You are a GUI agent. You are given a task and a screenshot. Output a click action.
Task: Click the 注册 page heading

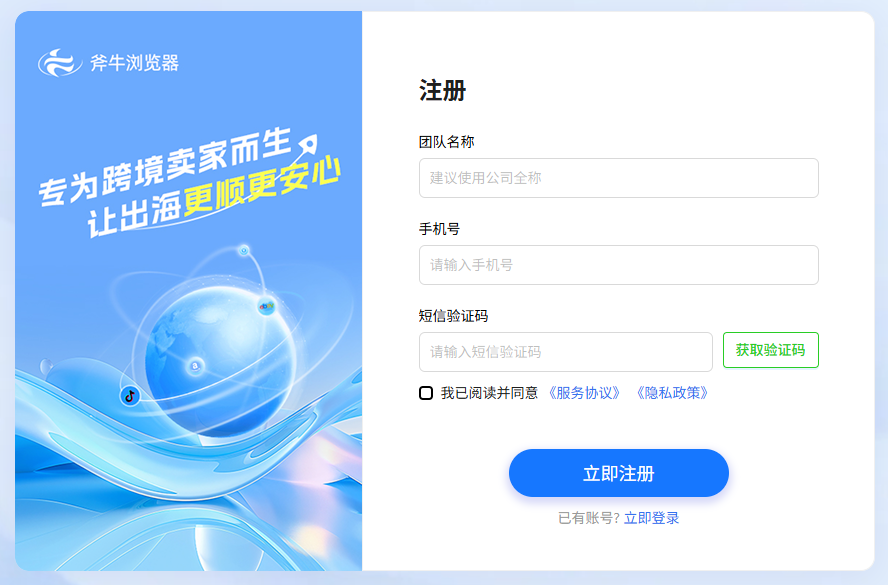[x=442, y=91]
